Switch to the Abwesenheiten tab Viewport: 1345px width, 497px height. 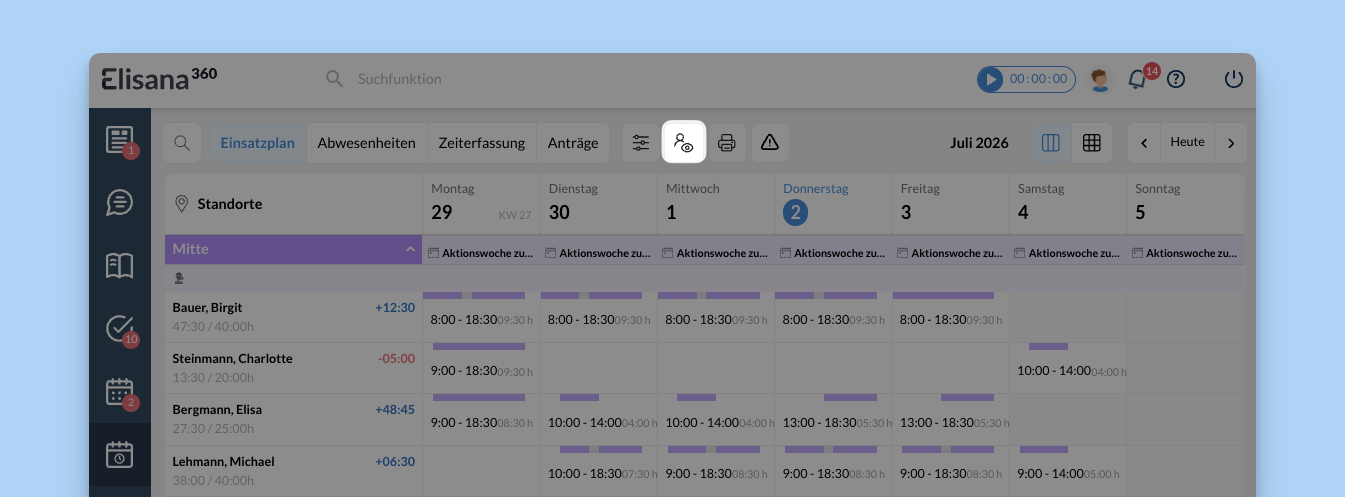(366, 143)
